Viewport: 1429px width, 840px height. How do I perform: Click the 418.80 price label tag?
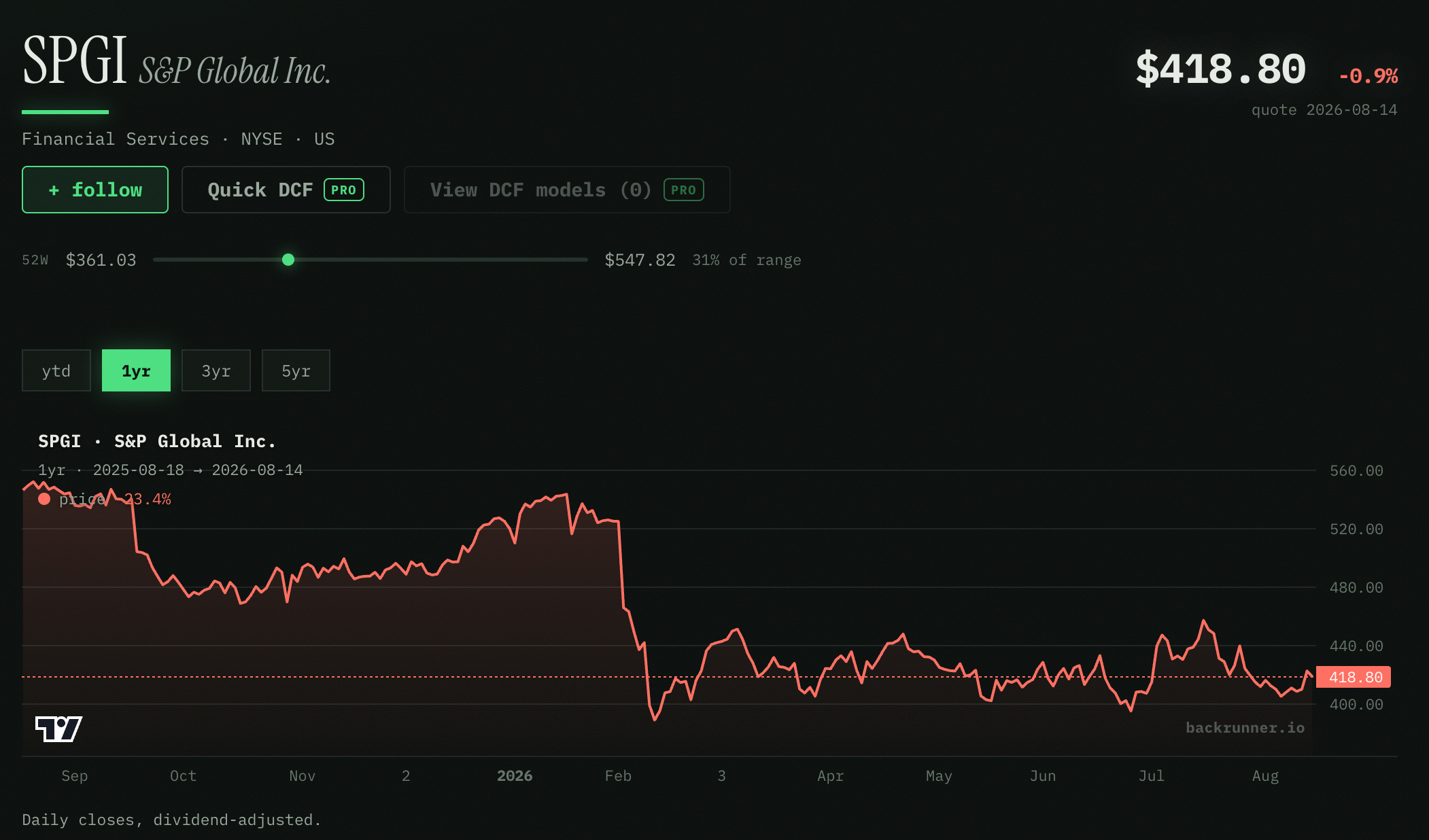[1353, 677]
